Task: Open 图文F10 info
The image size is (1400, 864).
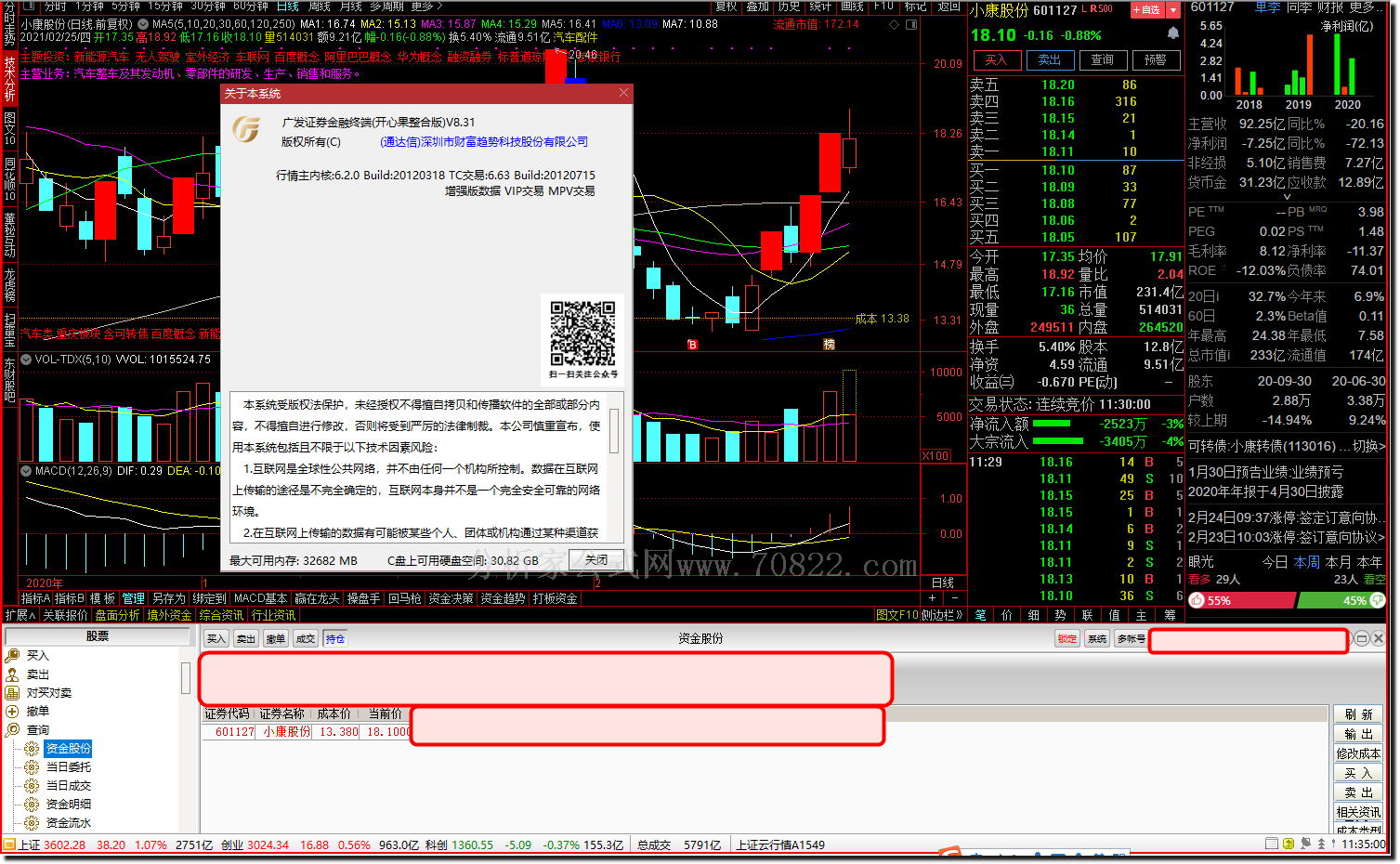Action: [896, 615]
